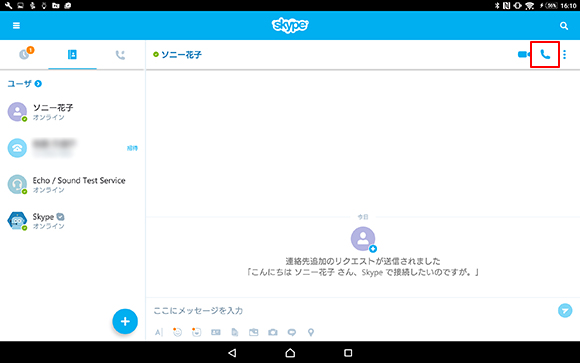Tap the add new contact plus button
The height and width of the screenshot is (363, 580).
click(x=125, y=321)
